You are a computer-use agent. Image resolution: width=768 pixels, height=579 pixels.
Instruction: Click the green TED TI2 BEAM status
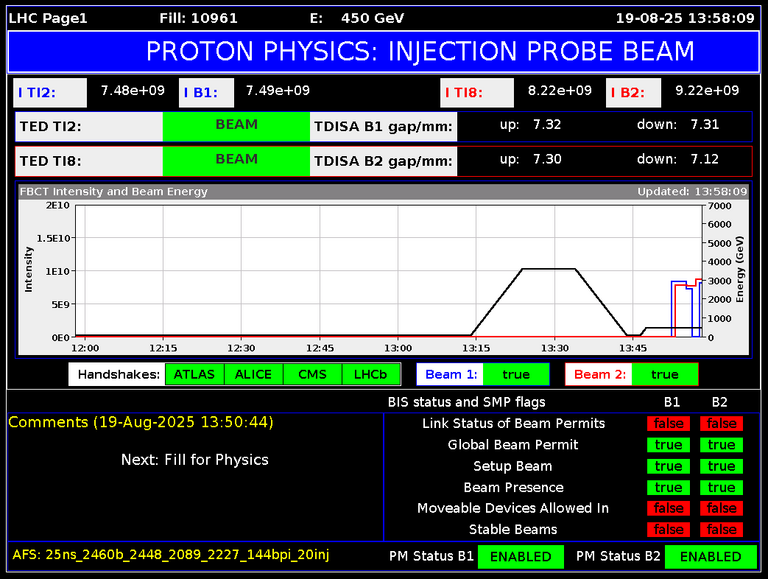tap(236, 126)
